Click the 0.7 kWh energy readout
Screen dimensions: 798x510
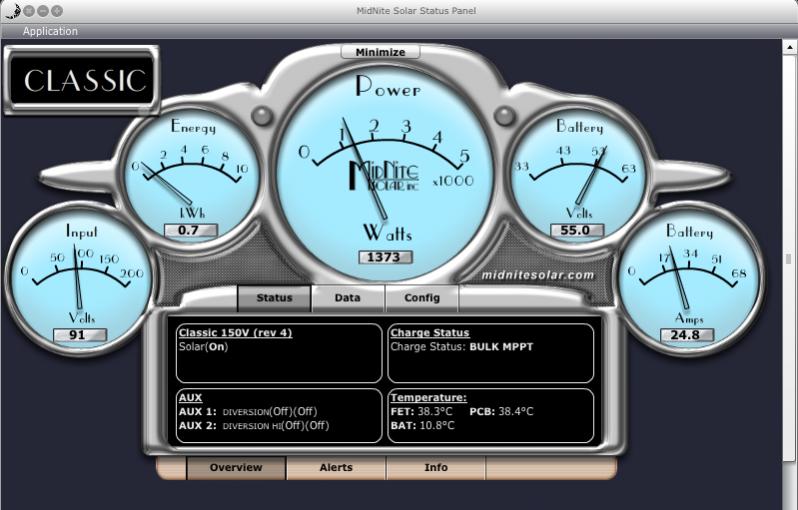[x=190, y=230]
